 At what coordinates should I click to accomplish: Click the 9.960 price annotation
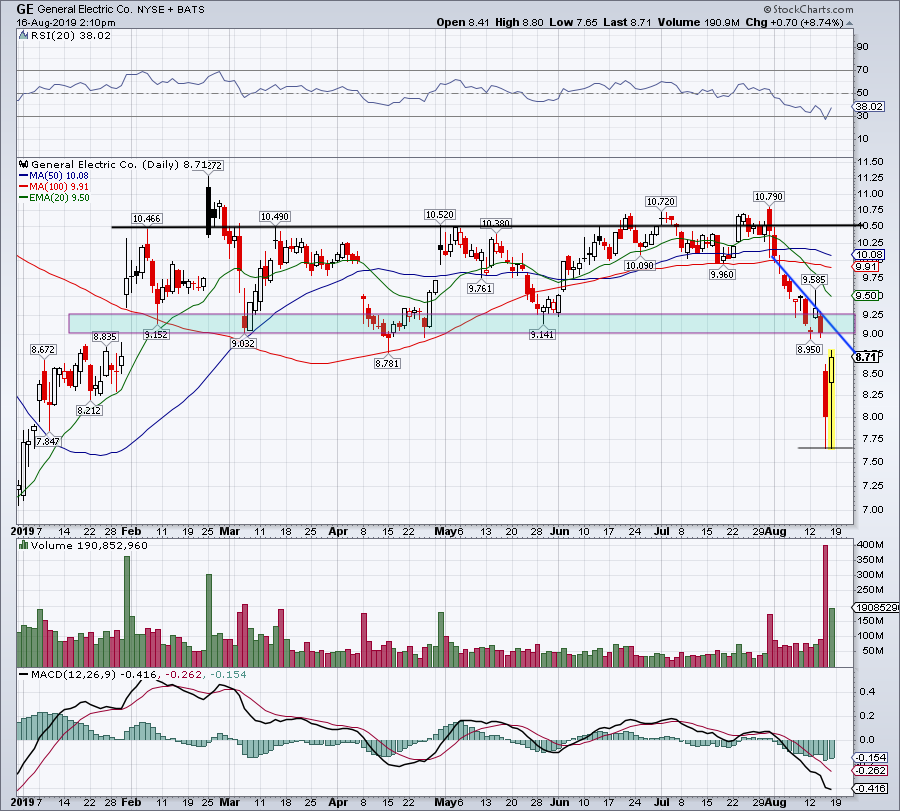722,274
